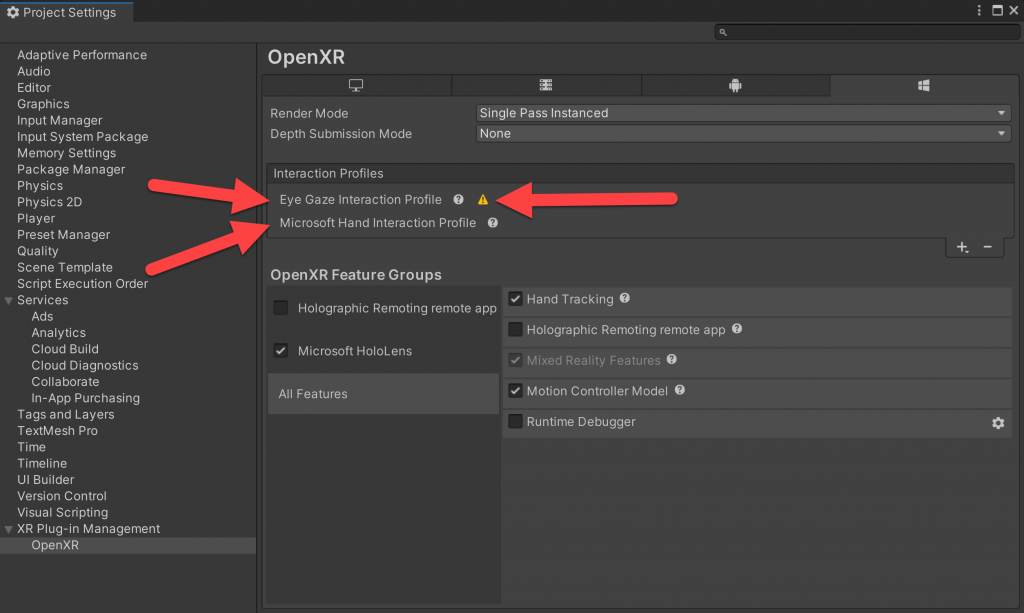Open the Render Mode dropdown

(x=743, y=113)
